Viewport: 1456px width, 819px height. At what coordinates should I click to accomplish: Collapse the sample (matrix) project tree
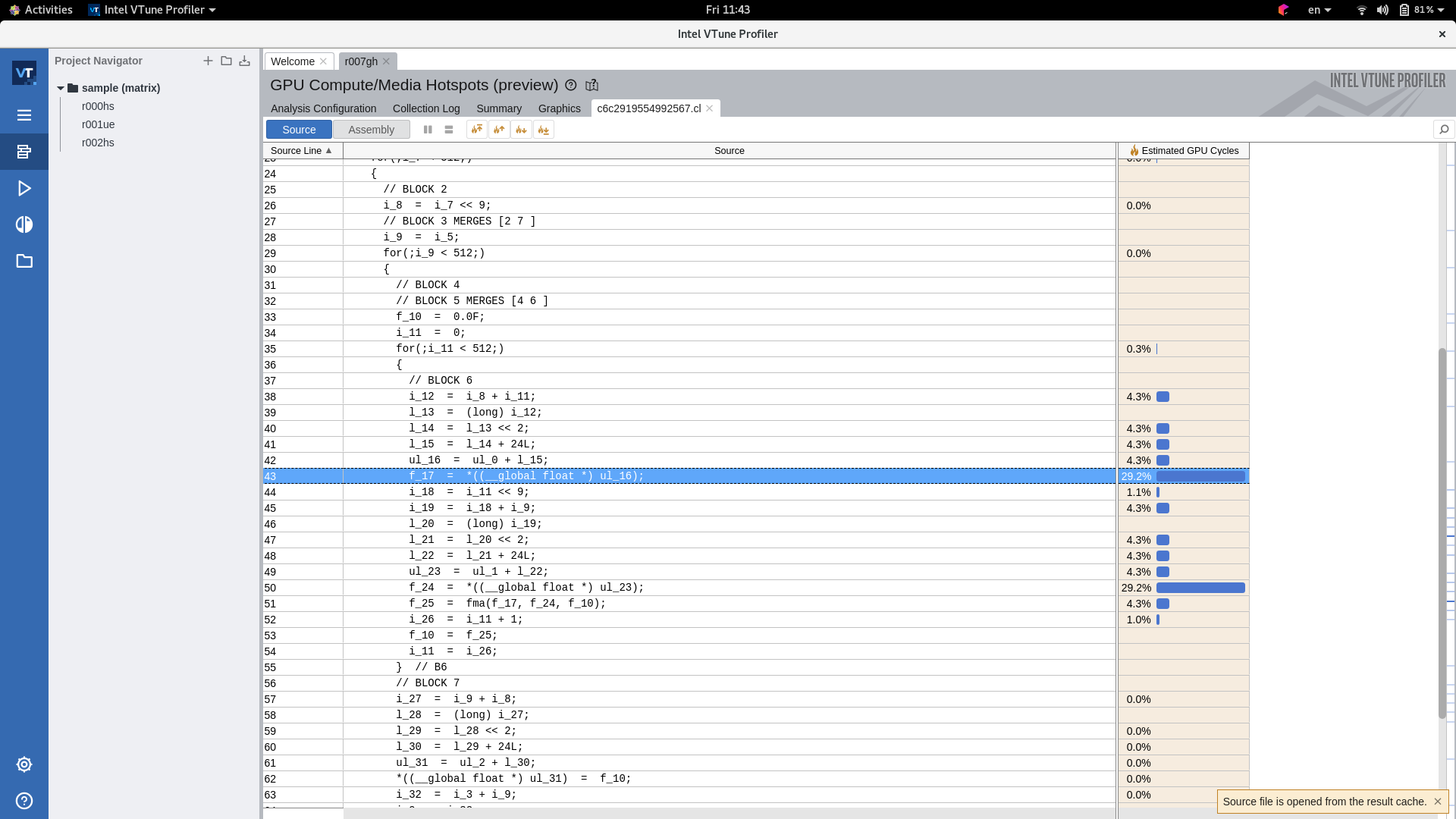(x=61, y=88)
